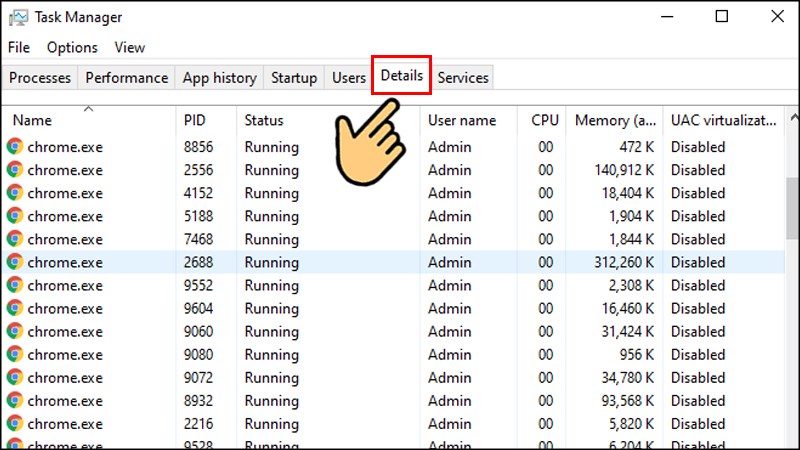The height and width of the screenshot is (450, 800).
Task: Switch to the Startup tab
Action: click(x=294, y=78)
